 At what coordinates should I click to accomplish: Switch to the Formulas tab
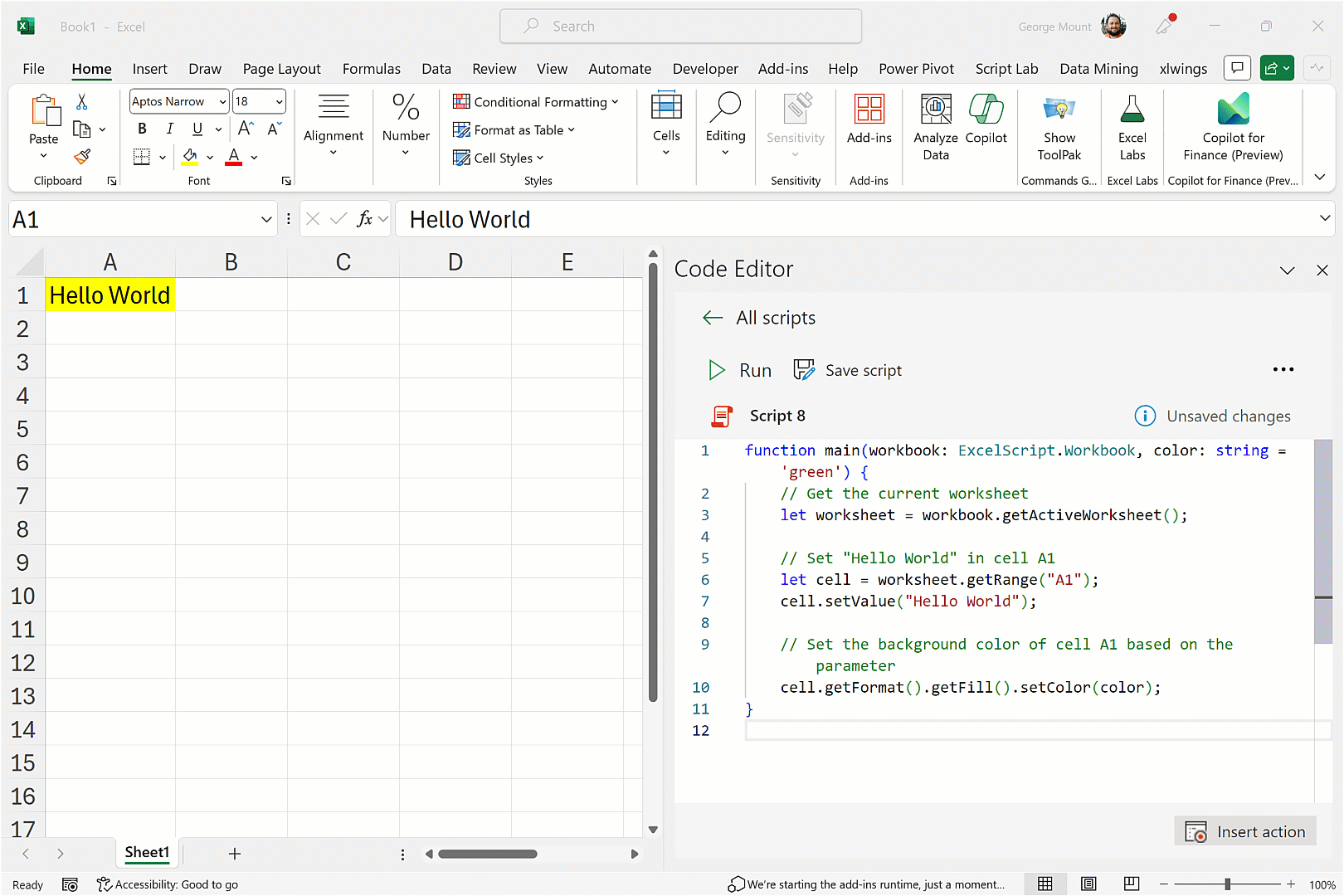coord(371,69)
